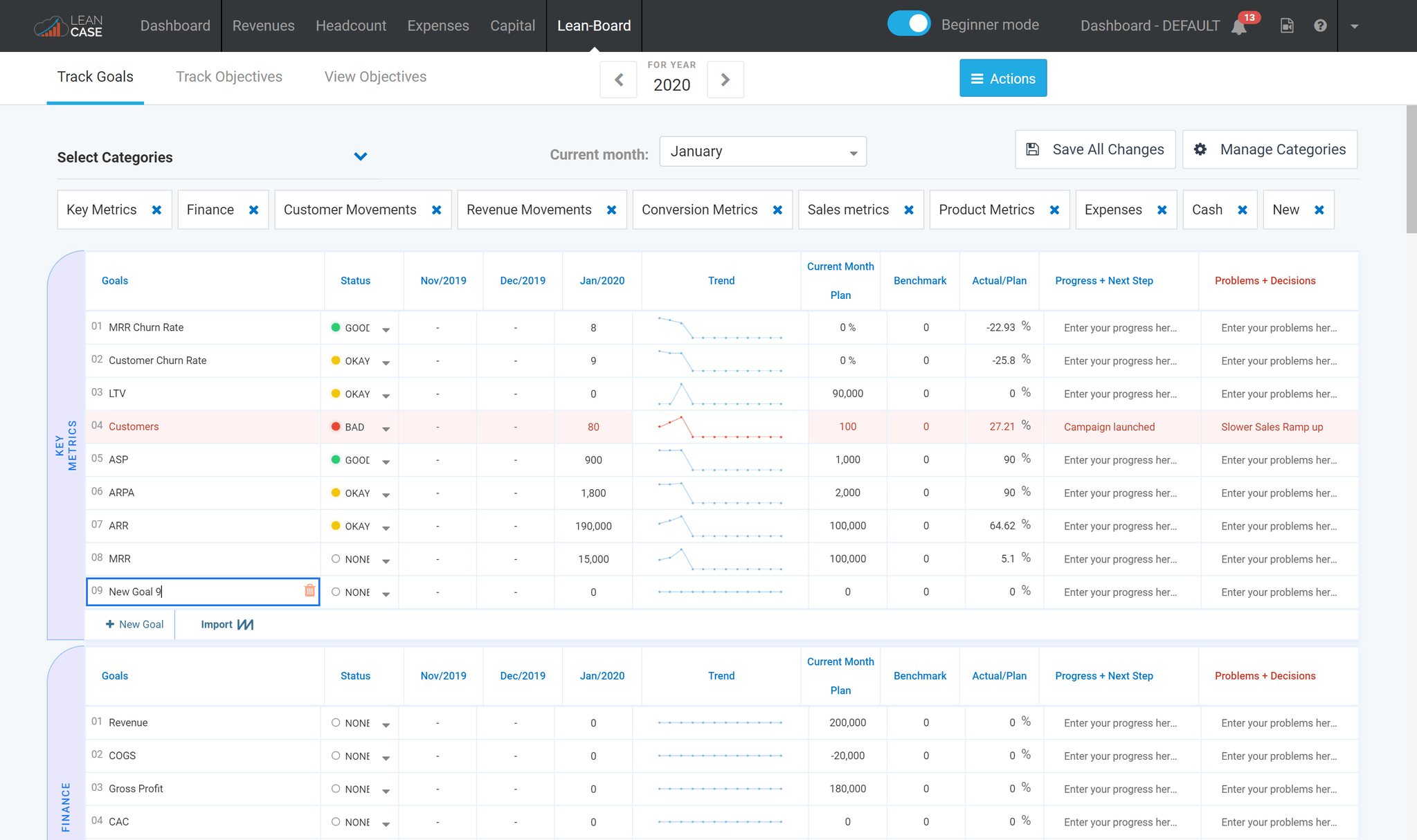Switch to Track Objectives tab
This screenshot has height=840, width=1417.
tap(228, 77)
